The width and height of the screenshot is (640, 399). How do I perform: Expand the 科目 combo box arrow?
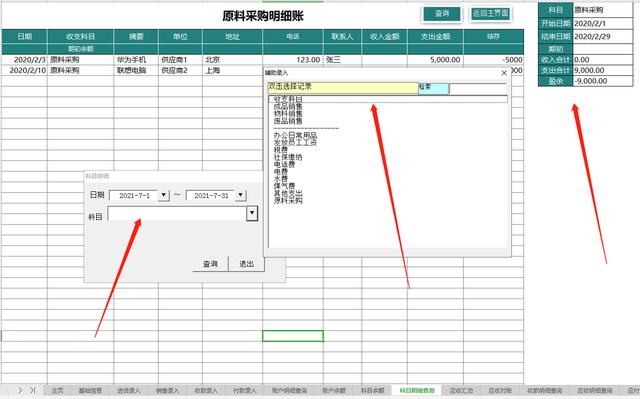click(252, 213)
